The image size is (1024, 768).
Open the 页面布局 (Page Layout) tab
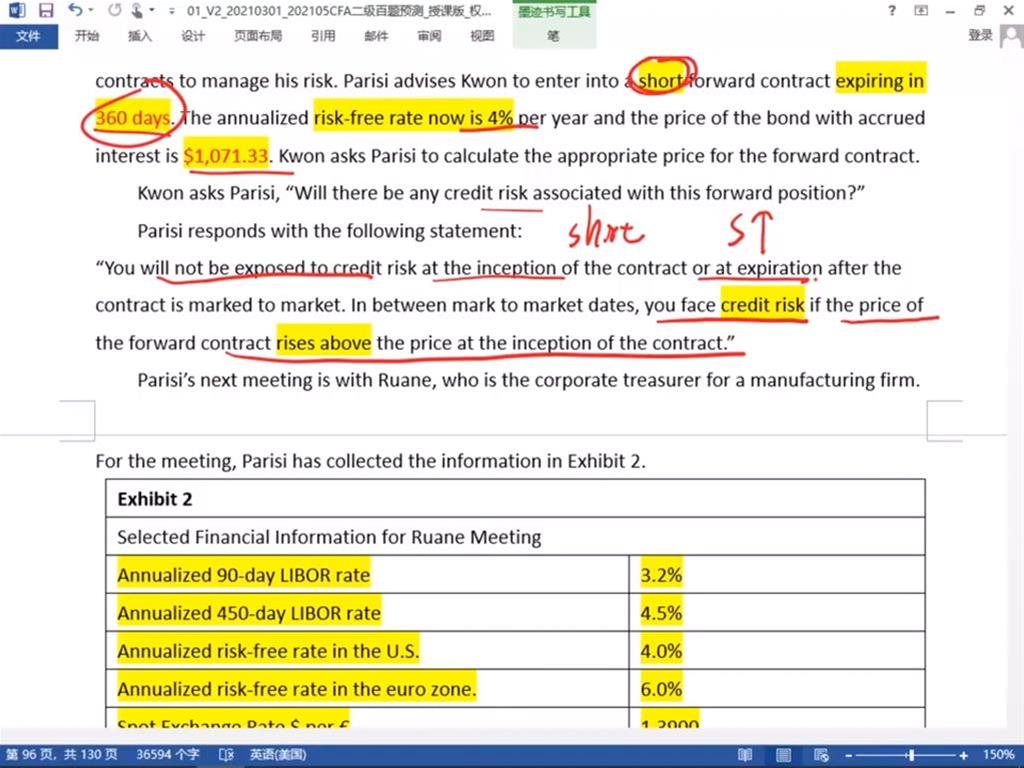[258, 36]
